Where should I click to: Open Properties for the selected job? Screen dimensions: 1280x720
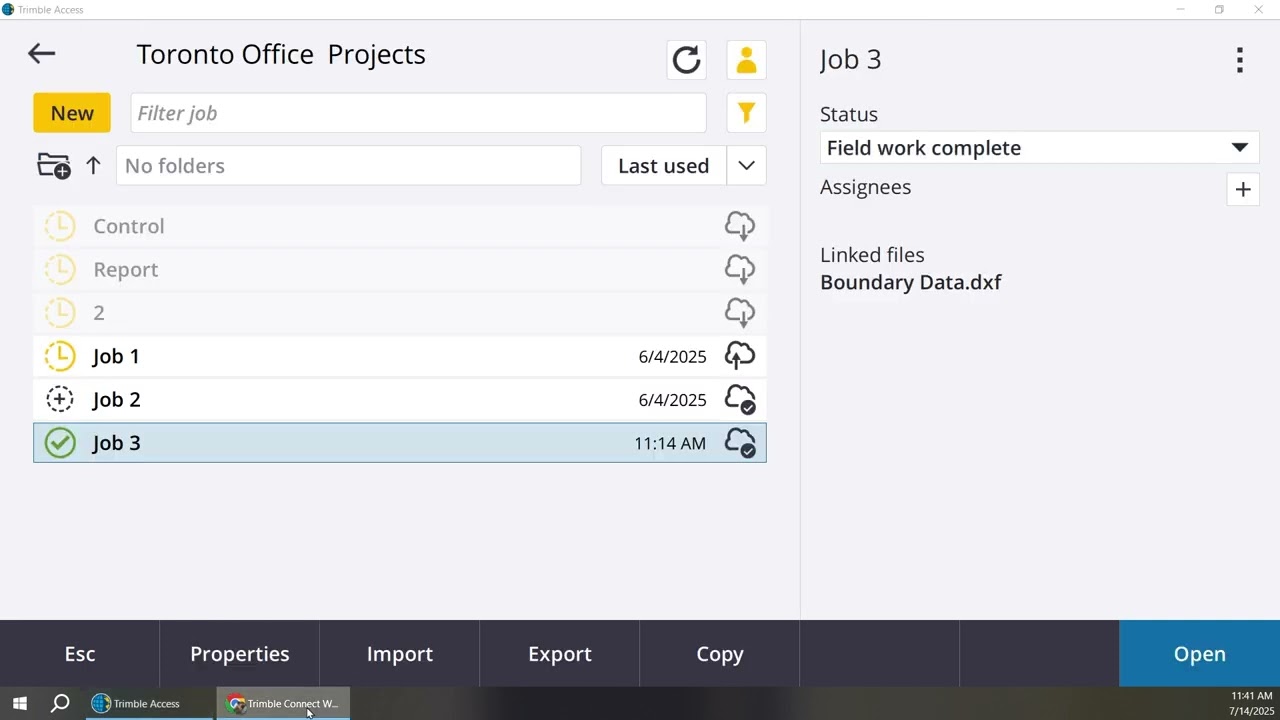240,654
